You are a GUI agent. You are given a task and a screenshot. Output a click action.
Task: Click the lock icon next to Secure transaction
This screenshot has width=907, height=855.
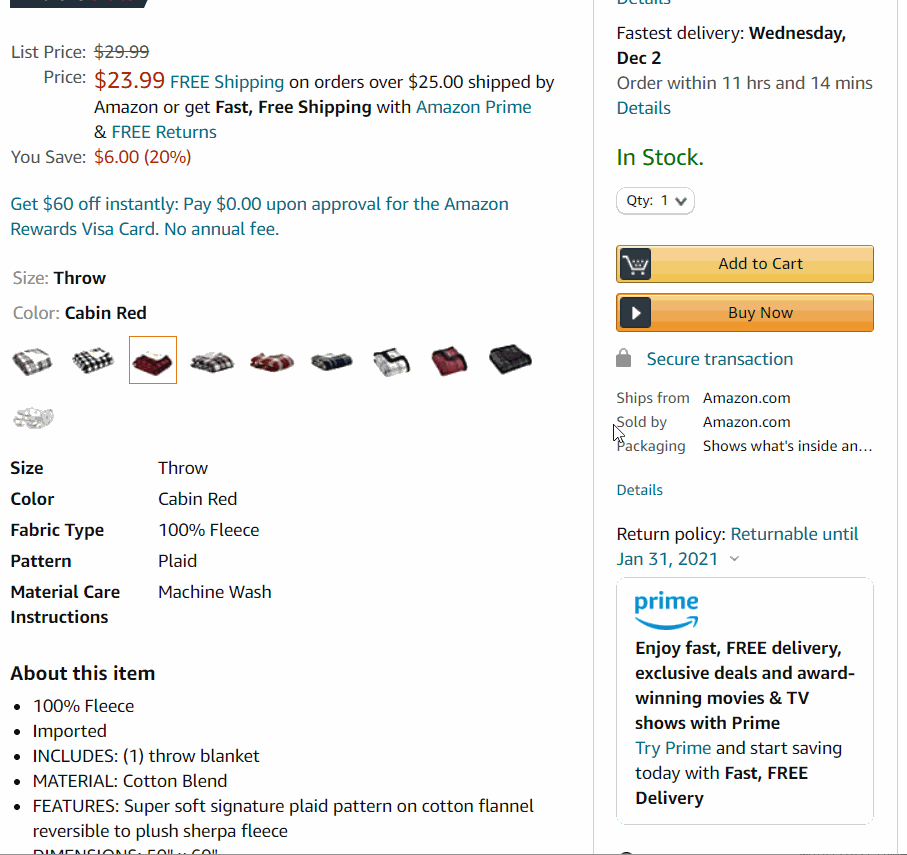(624, 358)
